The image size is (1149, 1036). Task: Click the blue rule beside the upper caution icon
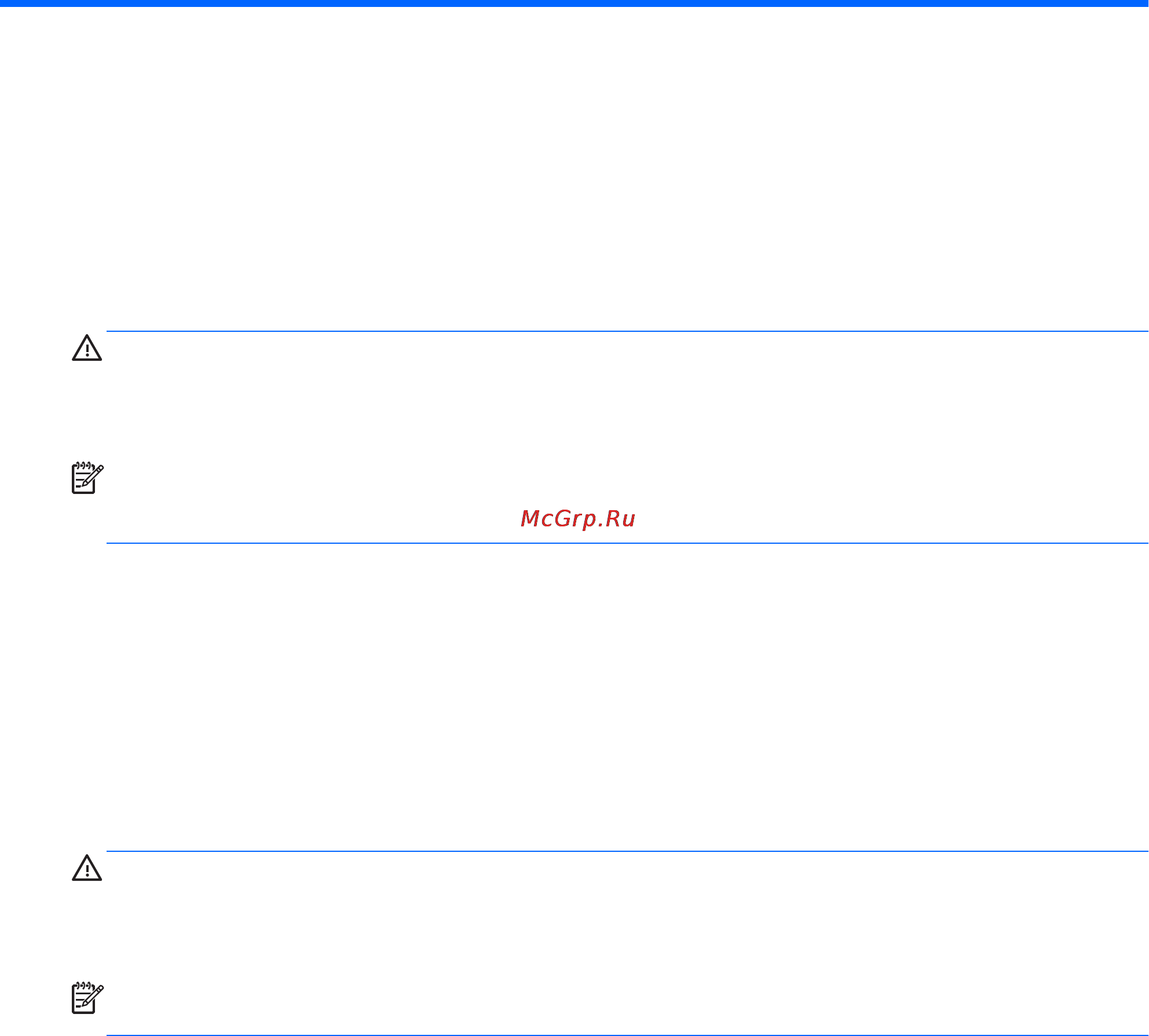(627, 331)
